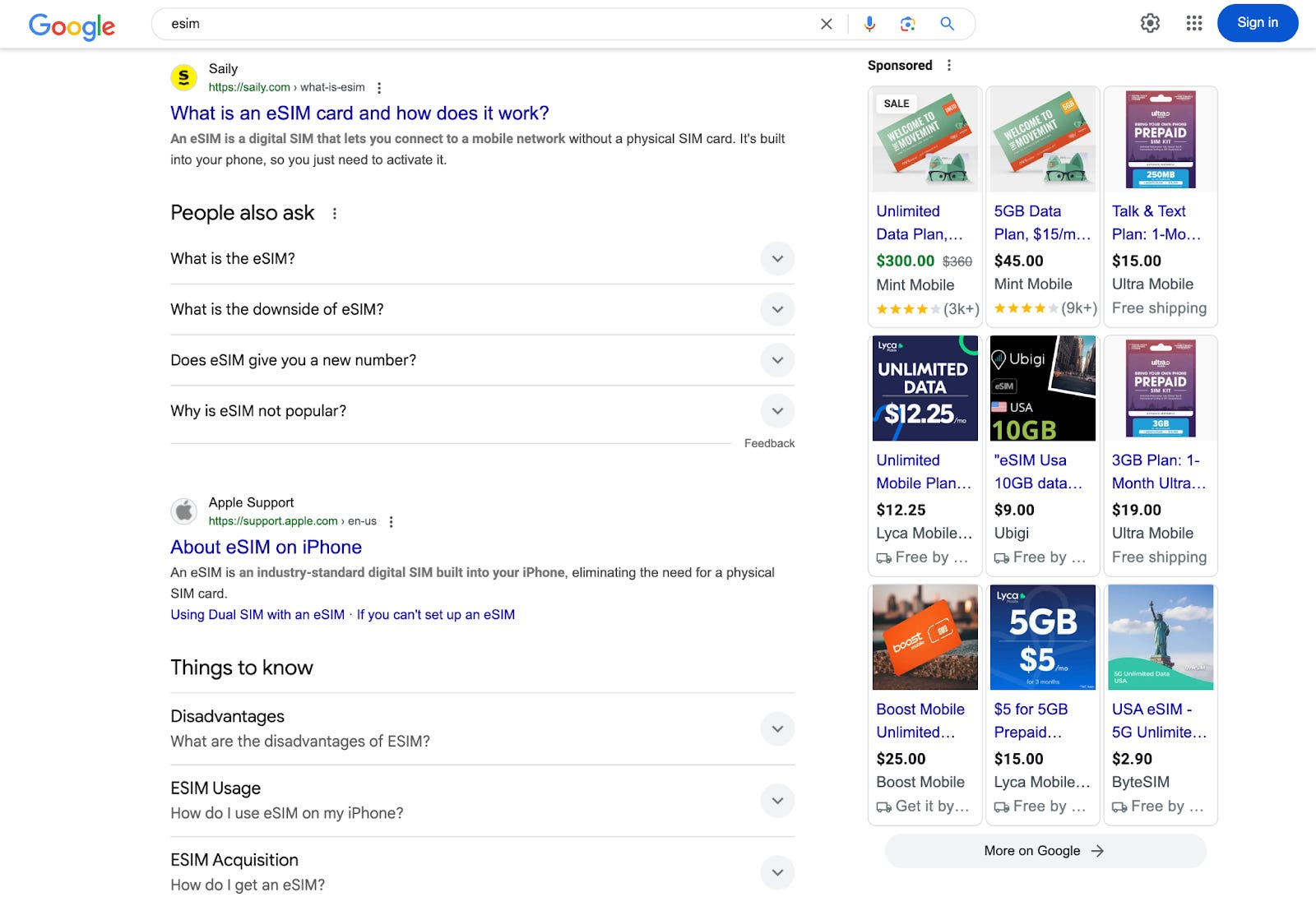1316x906 pixels.
Task: Open 'Unlimited Data Plan' Mint Mobile listing
Action: coord(920,223)
